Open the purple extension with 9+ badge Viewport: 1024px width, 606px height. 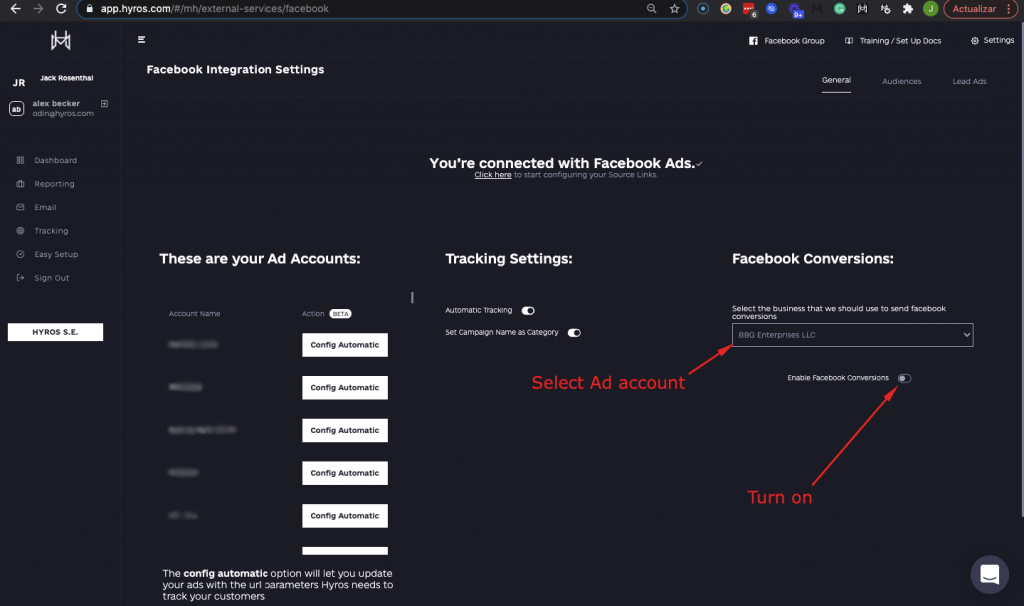(x=795, y=9)
